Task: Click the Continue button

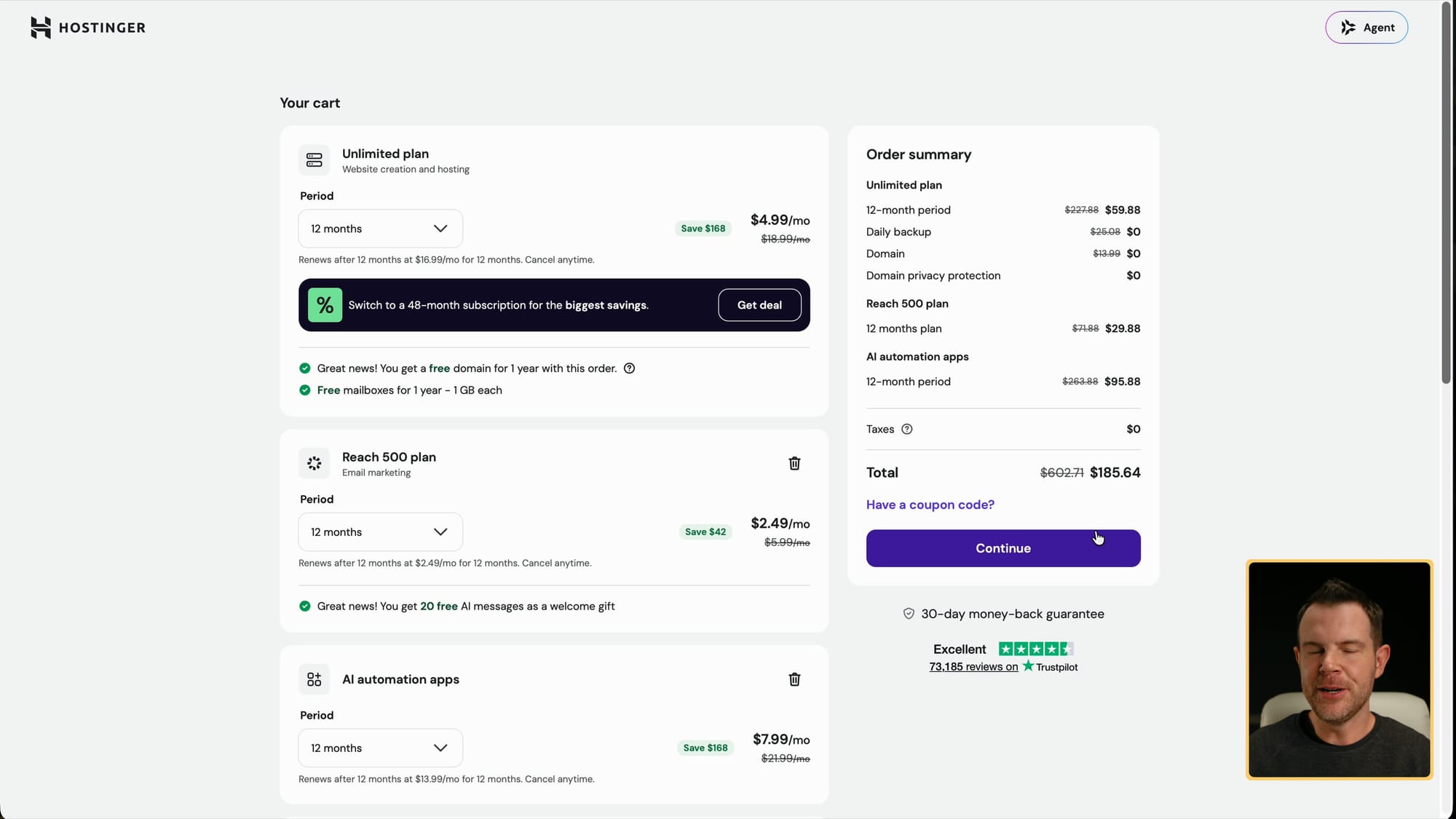Action: tap(1003, 548)
